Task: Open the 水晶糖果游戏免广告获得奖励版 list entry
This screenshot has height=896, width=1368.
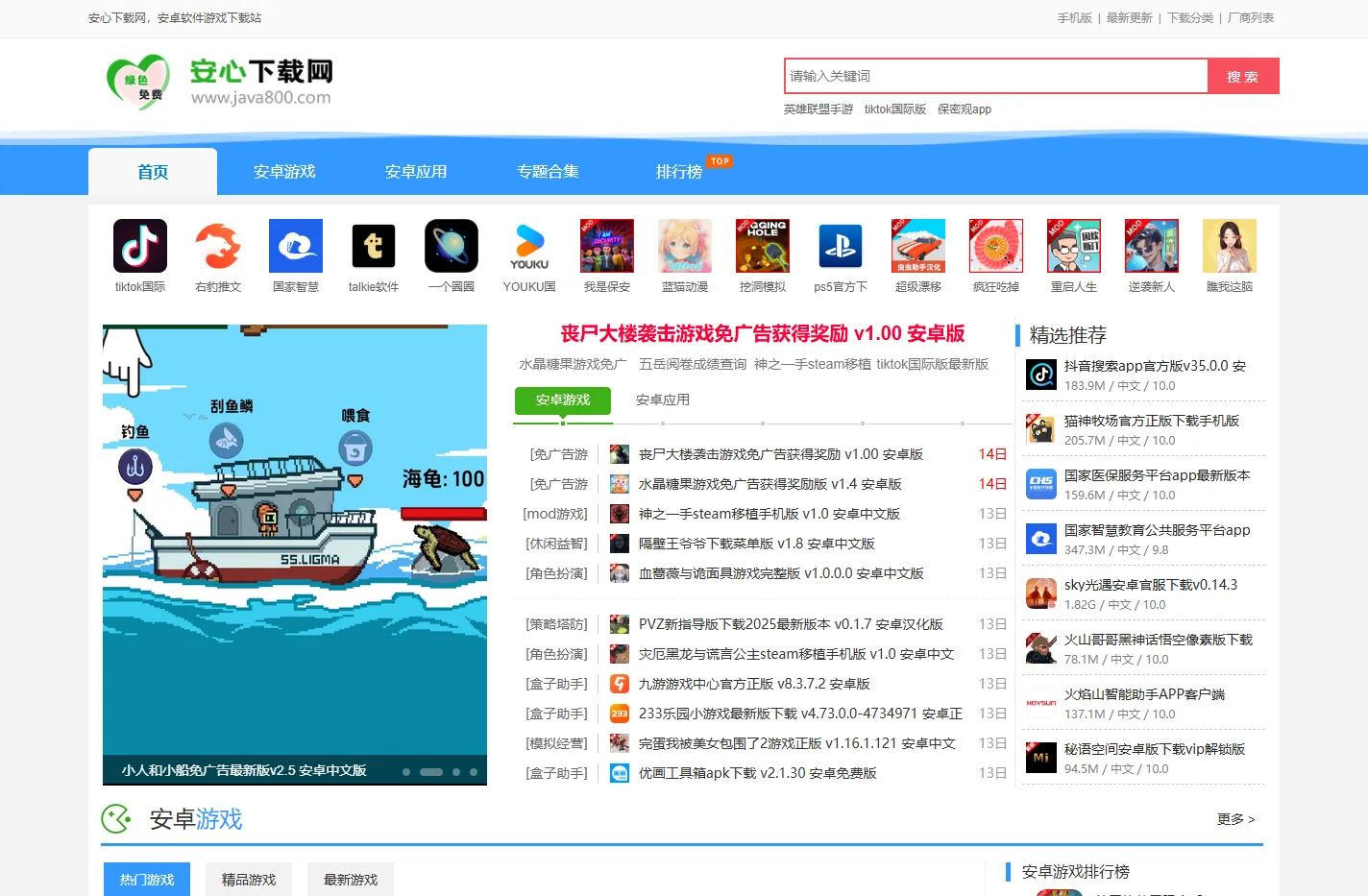Action: 770,484
